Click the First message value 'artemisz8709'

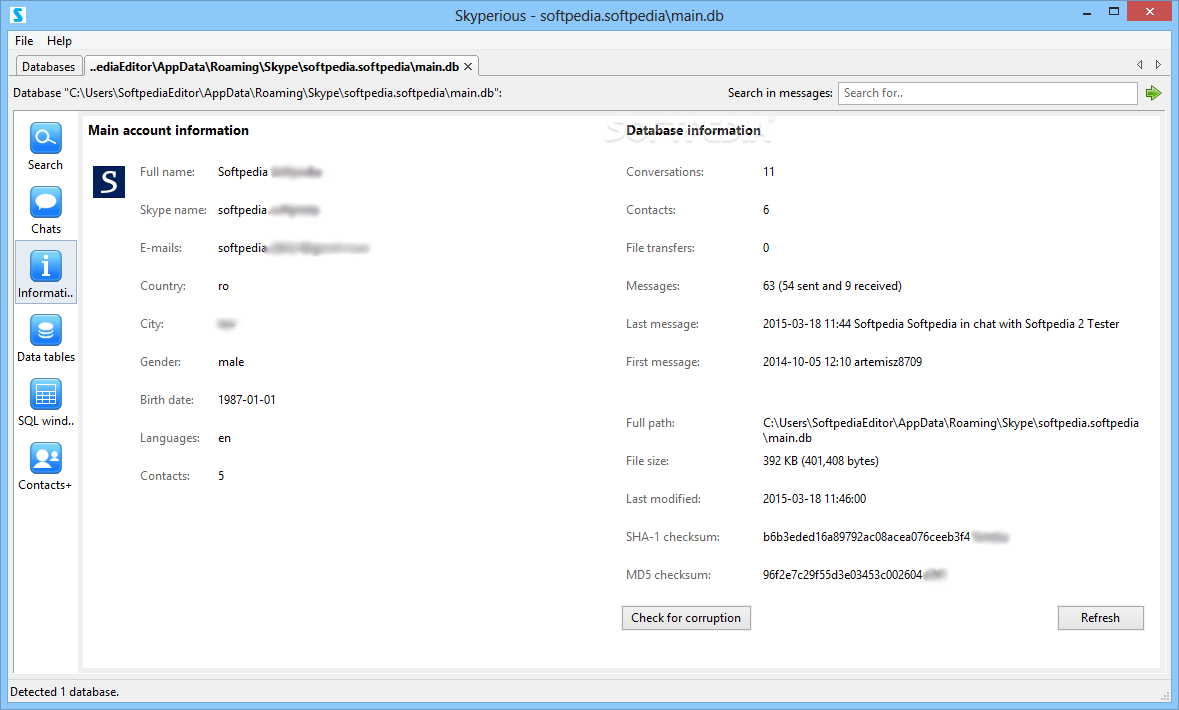(x=888, y=362)
